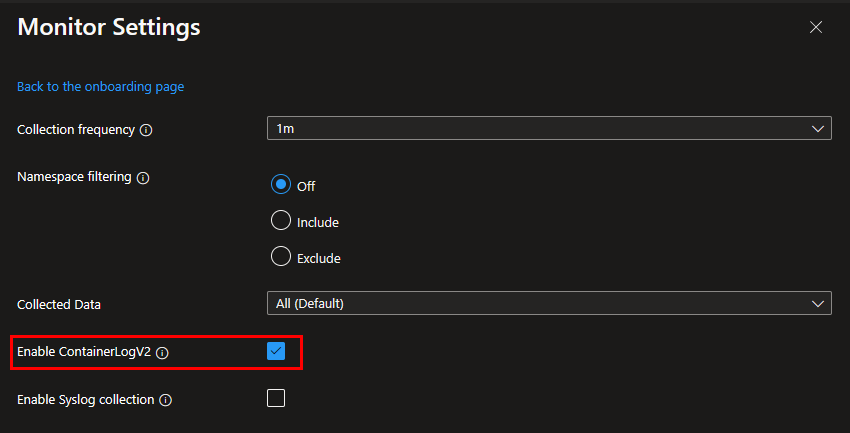Screen dimensions: 850x433
Task: Select the Off namespace filtering option
Action: [x=281, y=185]
